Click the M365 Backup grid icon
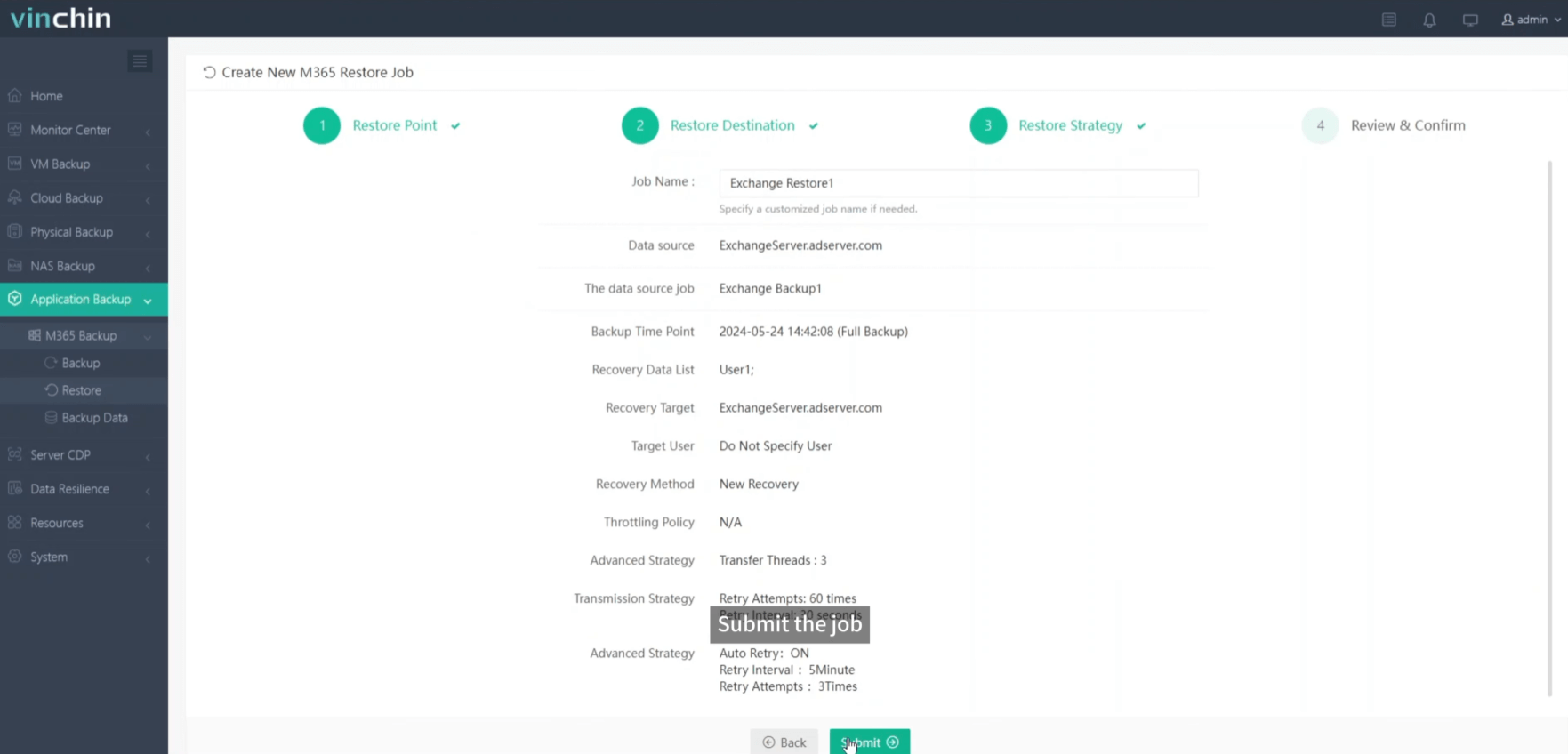Image resolution: width=1568 pixels, height=754 pixels. click(35, 335)
